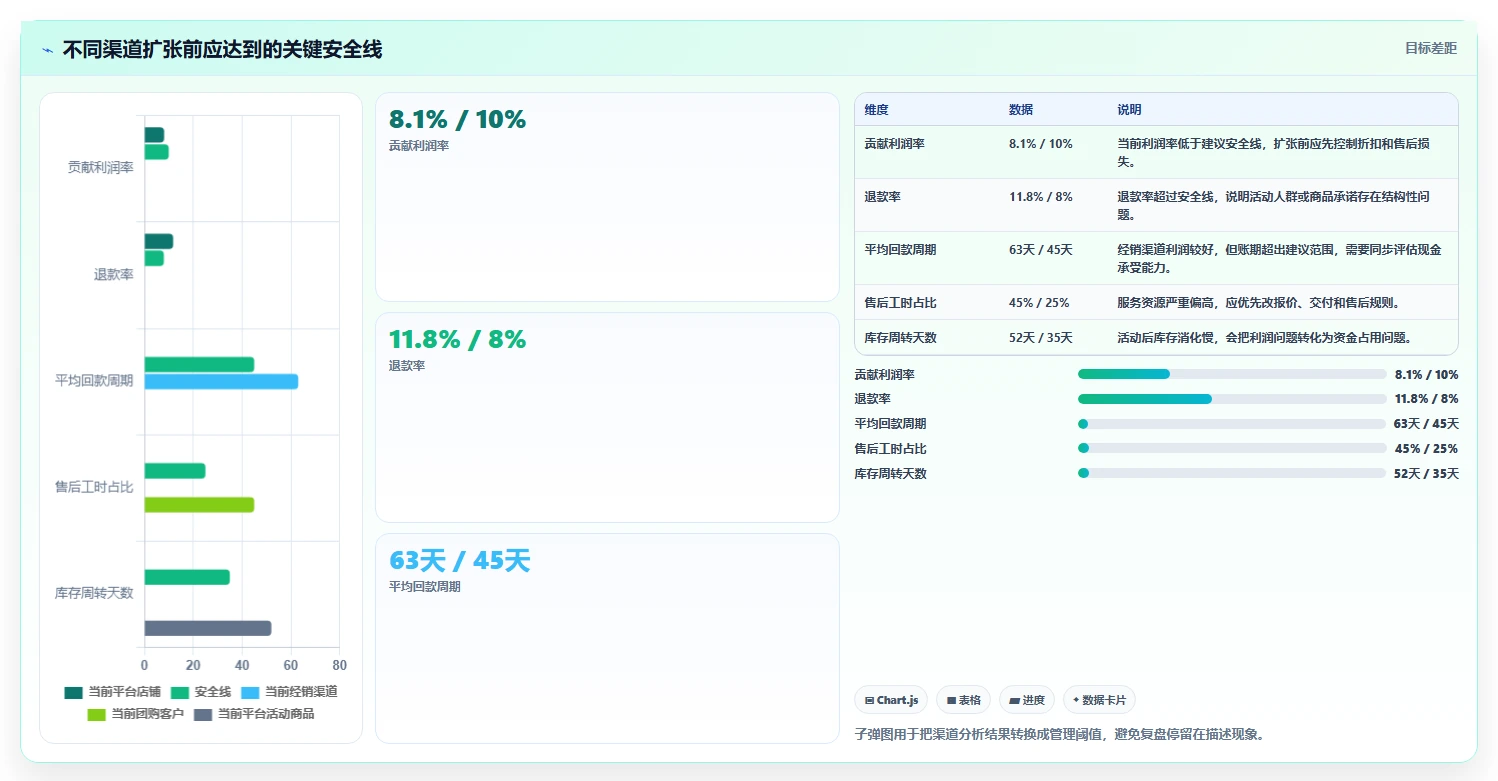Image resolution: width=1498 pixels, height=781 pixels.
Task: Click the 52天 / 35天 progress list value
Action: coord(1426,474)
